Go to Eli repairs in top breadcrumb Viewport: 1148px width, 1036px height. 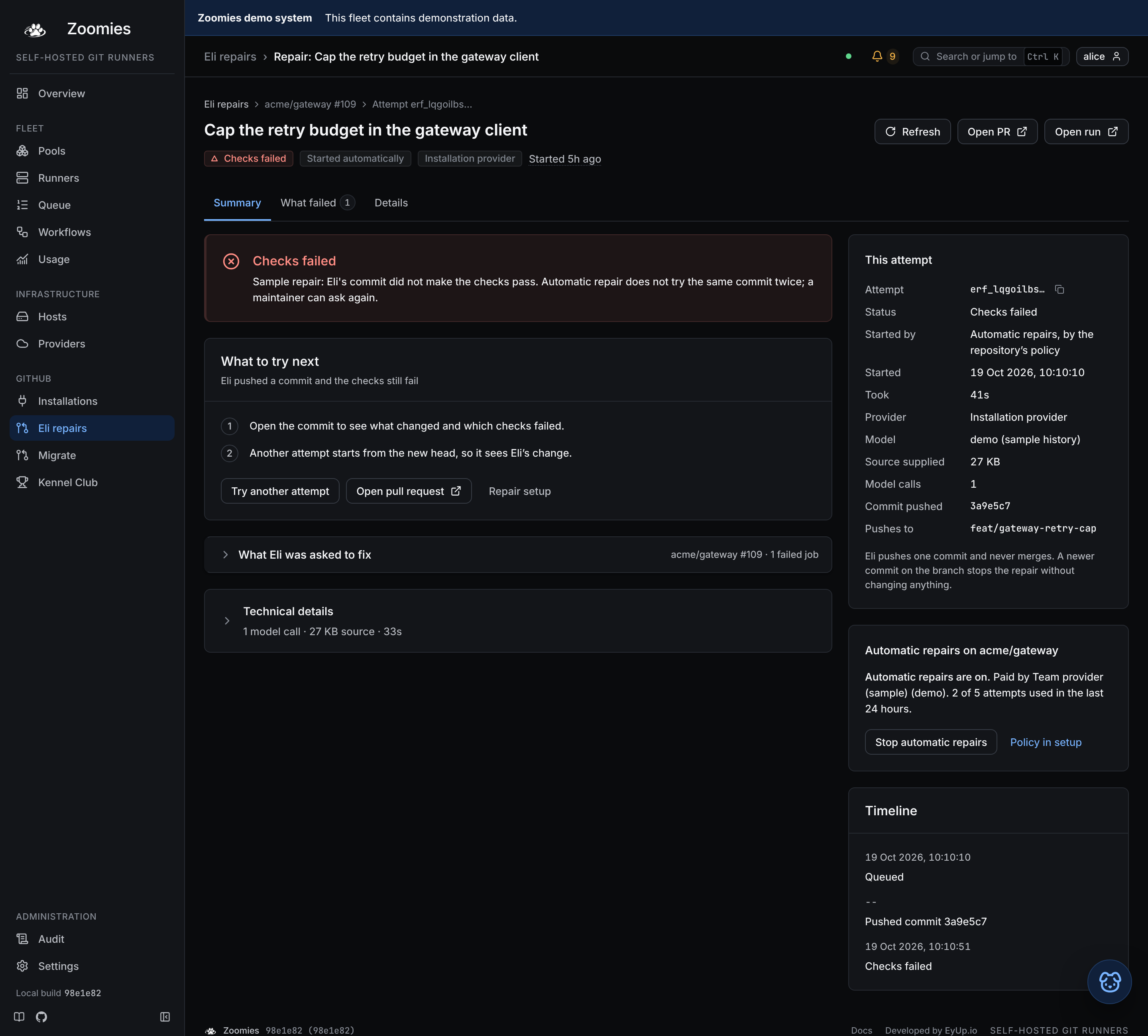point(230,56)
